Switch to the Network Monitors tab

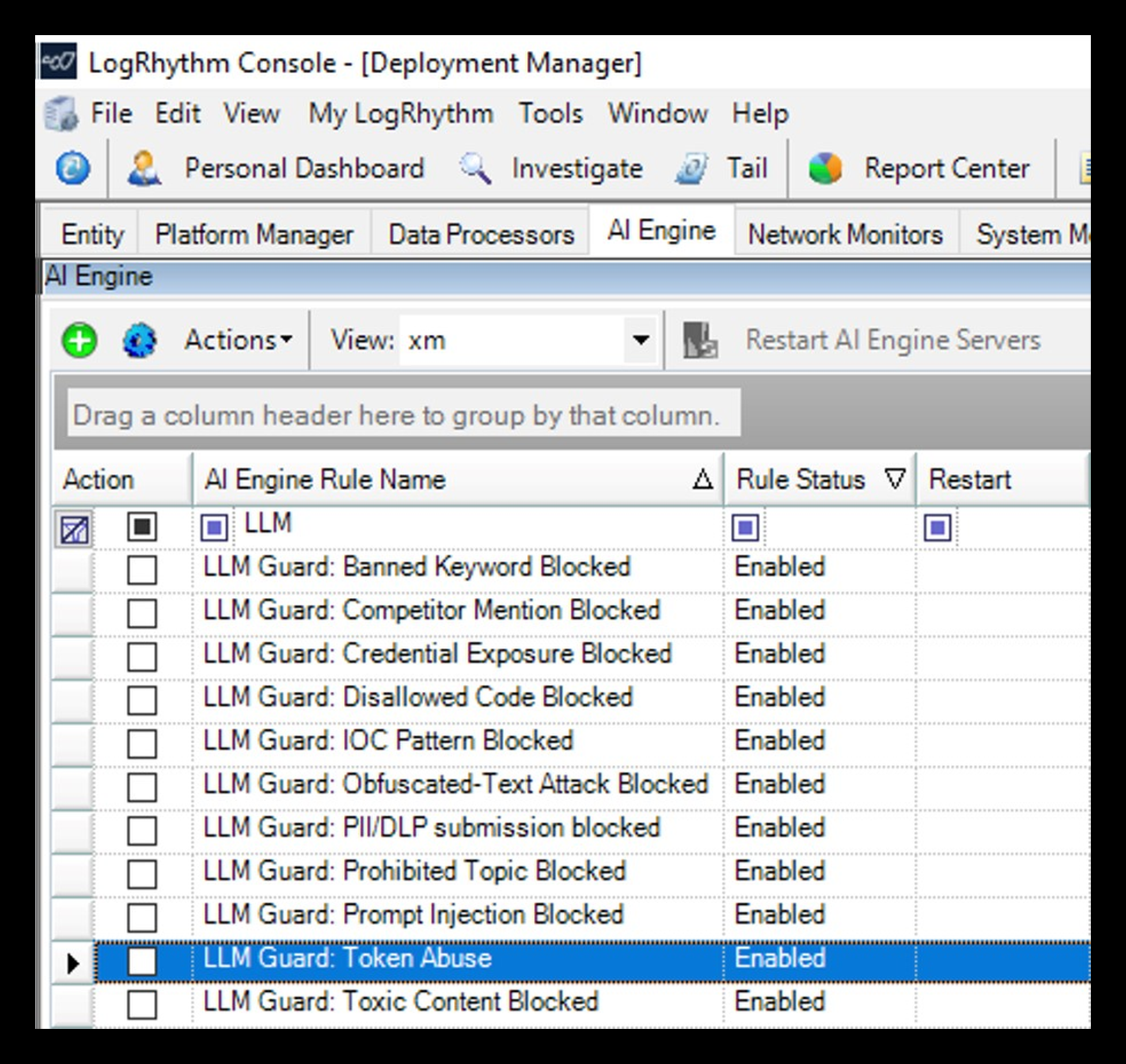point(845,235)
